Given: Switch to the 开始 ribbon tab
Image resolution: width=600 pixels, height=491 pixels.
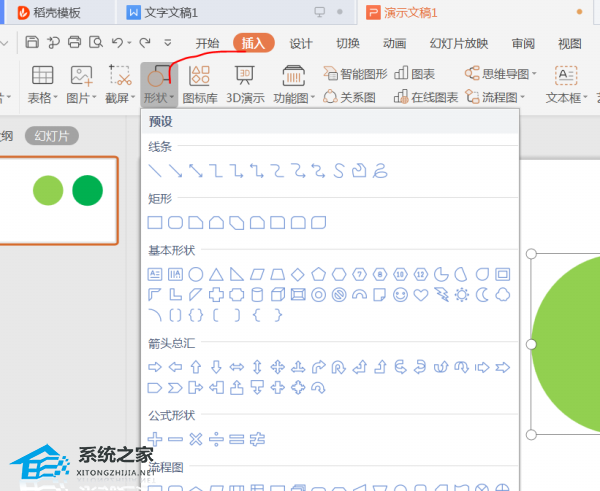Looking at the screenshot, I should point(207,43).
